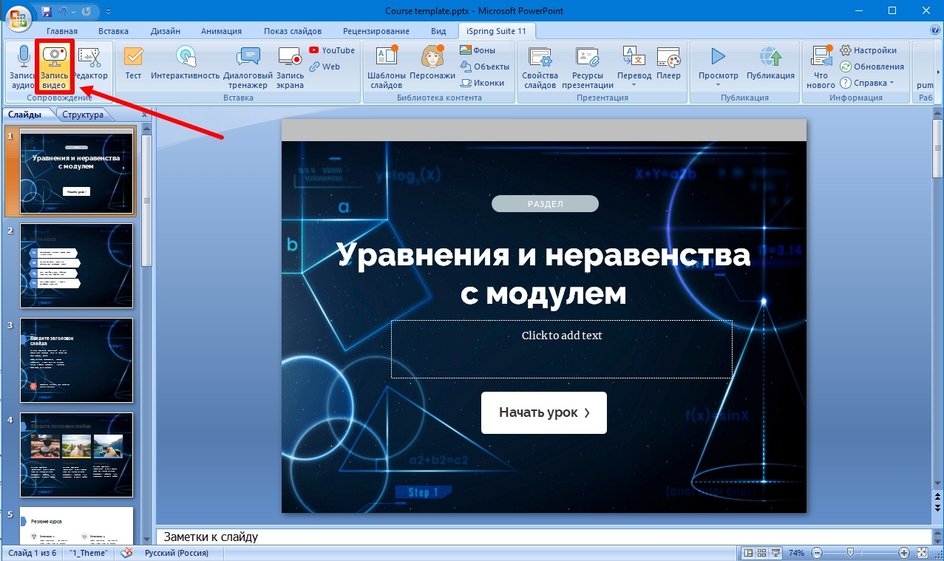
Task: Click Начать урок button on slide
Action: [x=544, y=413]
